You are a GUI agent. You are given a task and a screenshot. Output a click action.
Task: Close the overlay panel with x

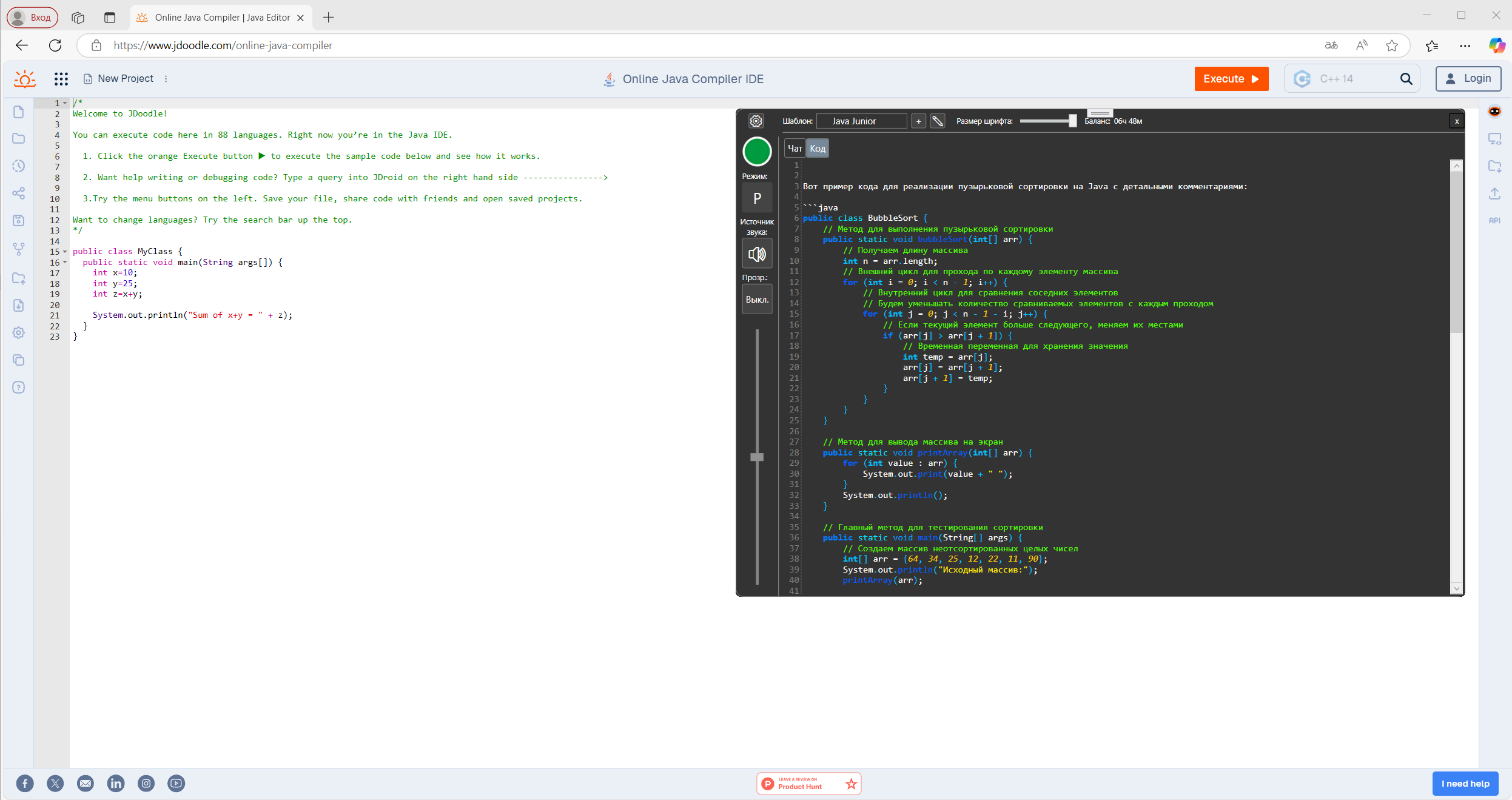pyautogui.click(x=1457, y=121)
